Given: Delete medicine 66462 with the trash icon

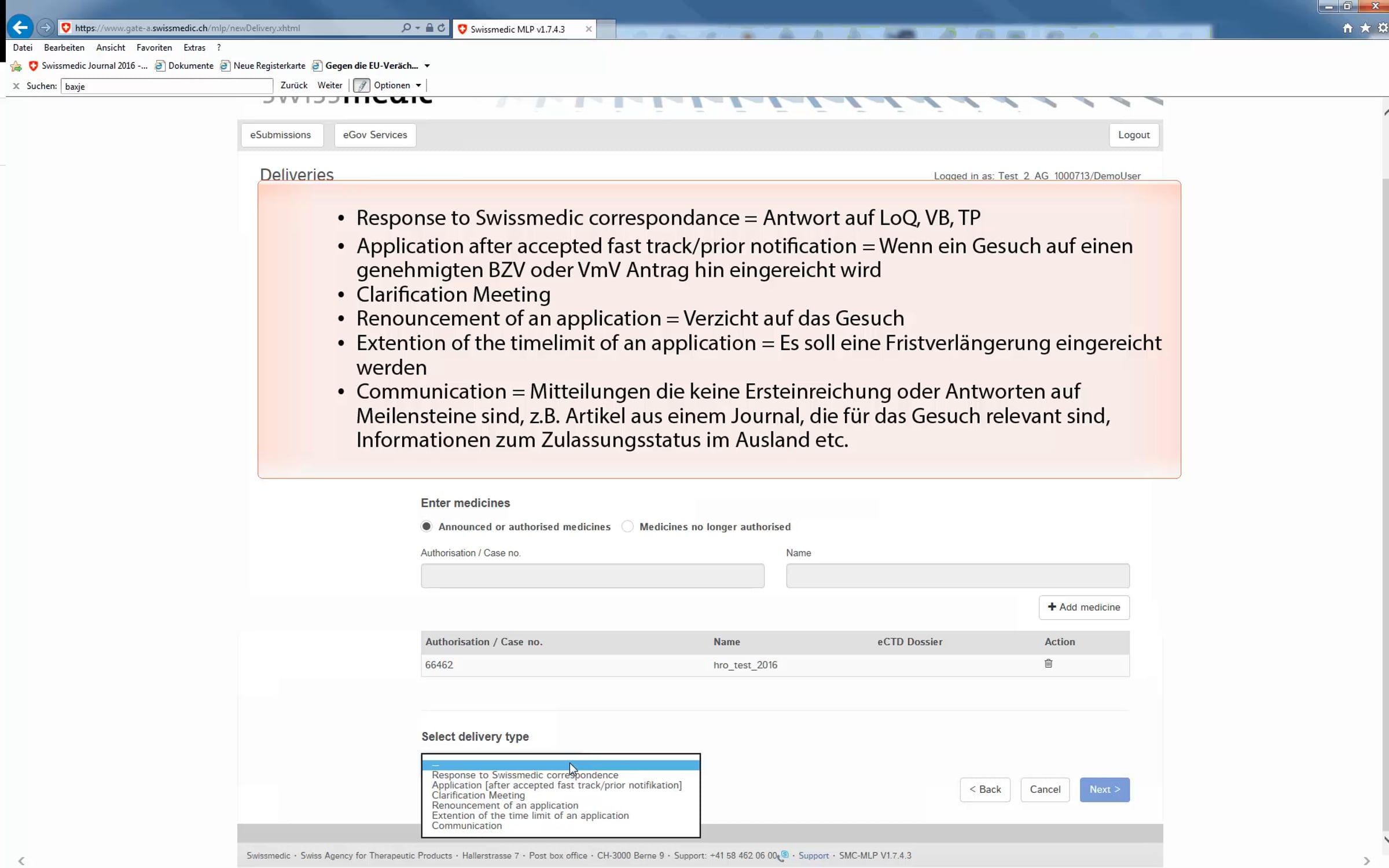Looking at the screenshot, I should tap(1048, 664).
